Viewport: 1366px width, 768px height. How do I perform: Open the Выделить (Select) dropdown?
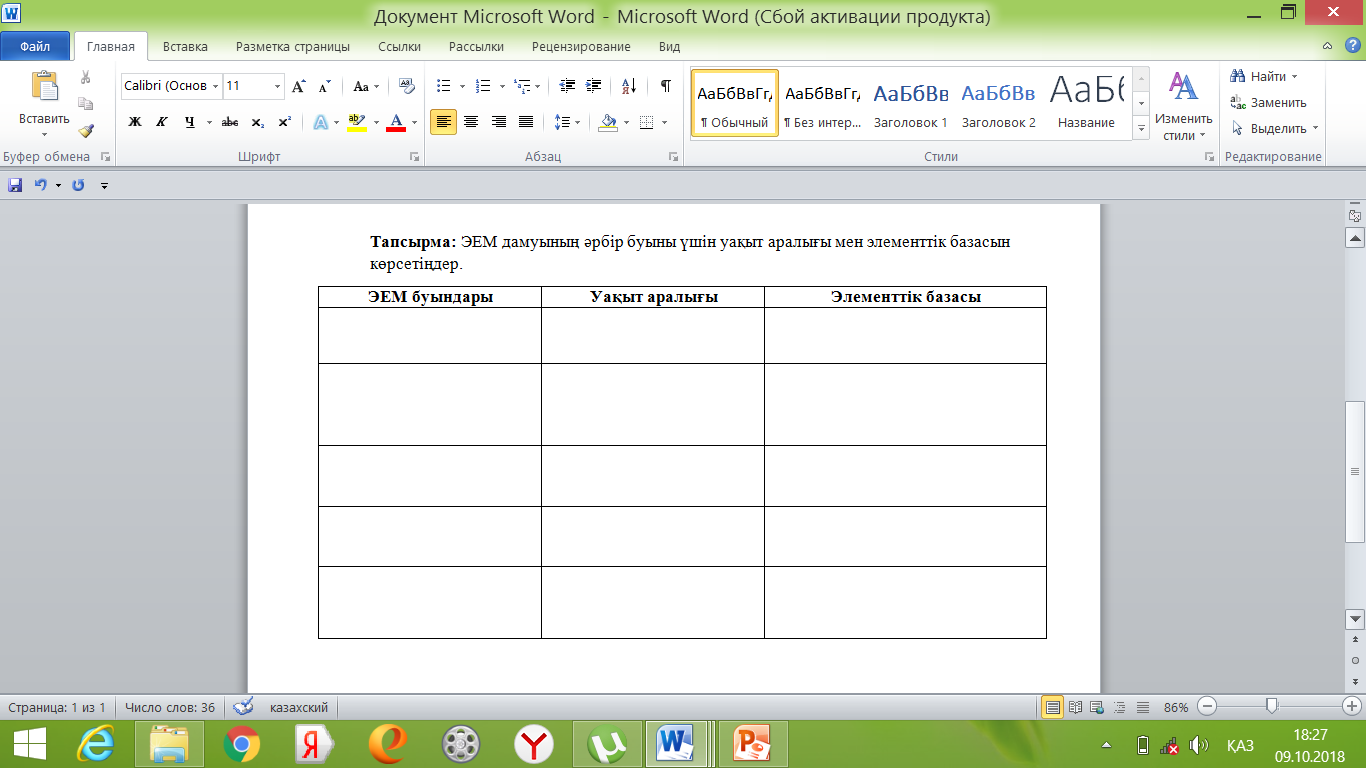(1275, 128)
